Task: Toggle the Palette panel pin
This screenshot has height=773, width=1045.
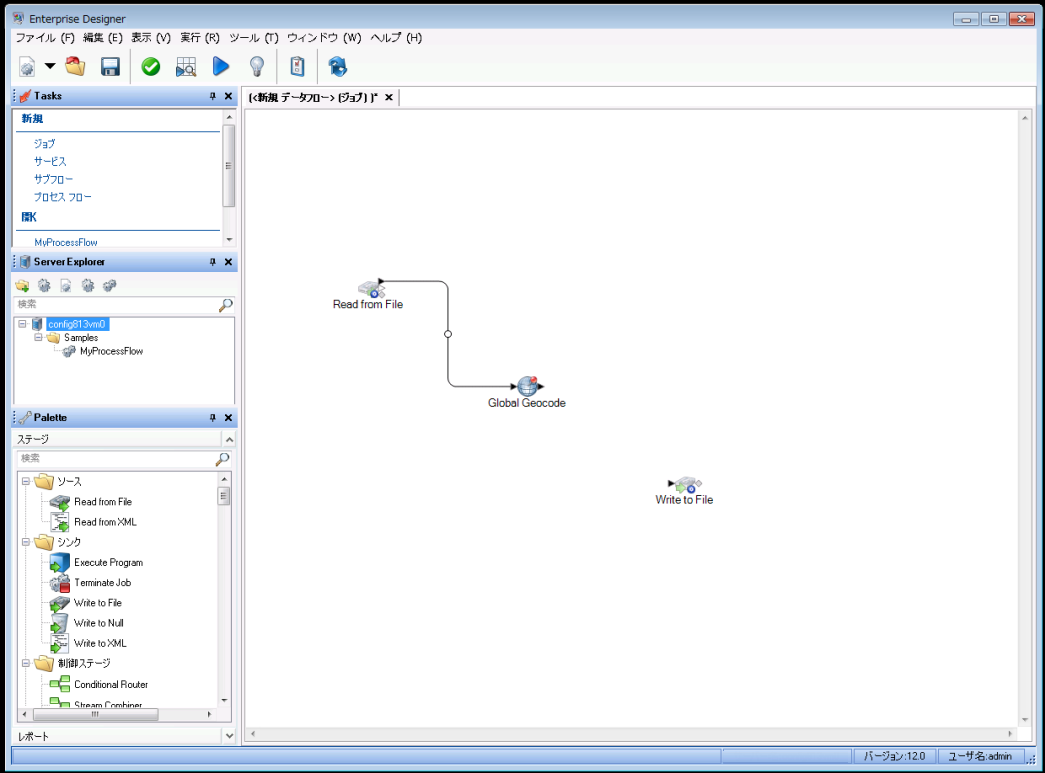Action: pos(212,418)
